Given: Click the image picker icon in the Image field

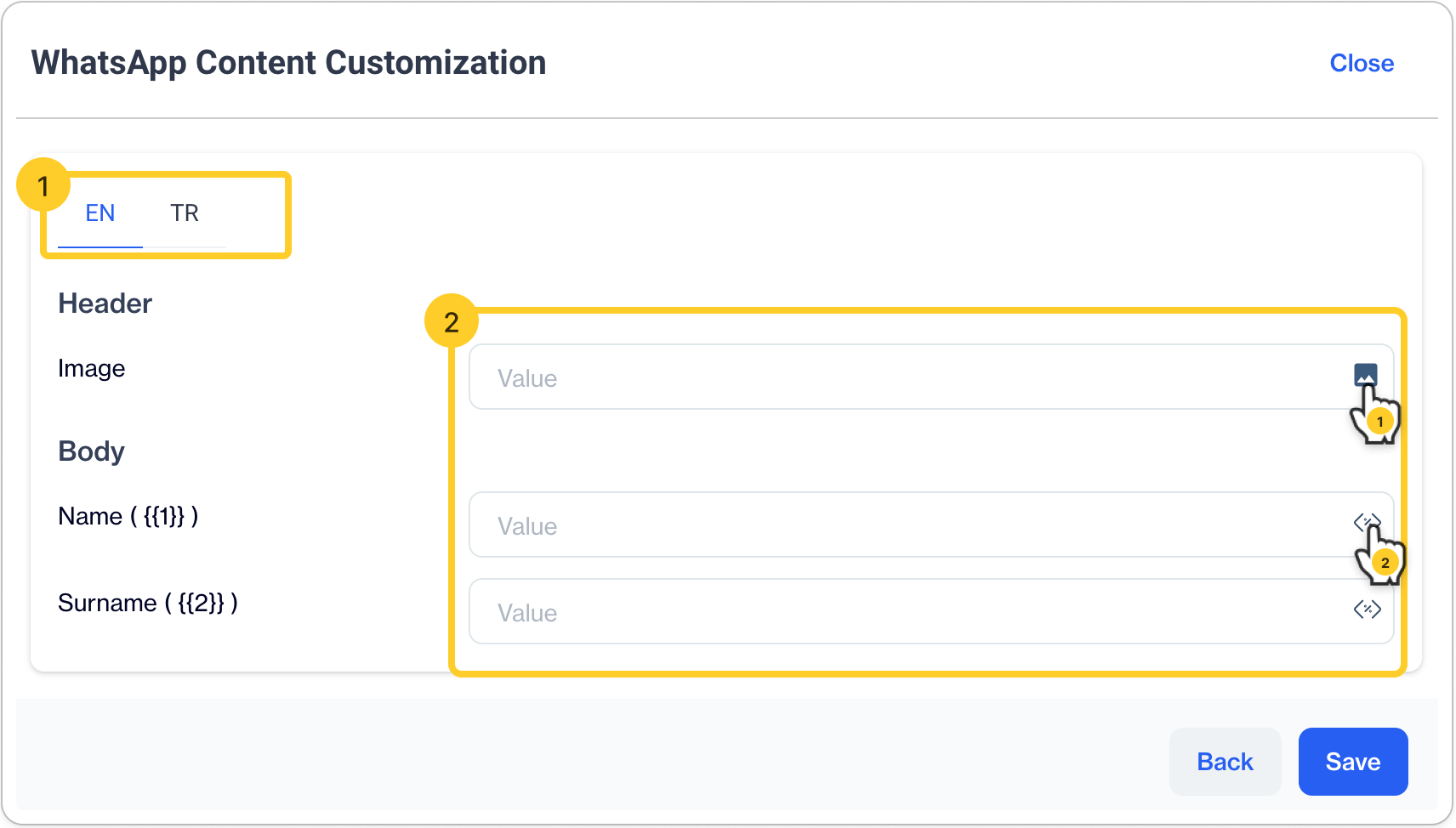Looking at the screenshot, I should 1365,374.
